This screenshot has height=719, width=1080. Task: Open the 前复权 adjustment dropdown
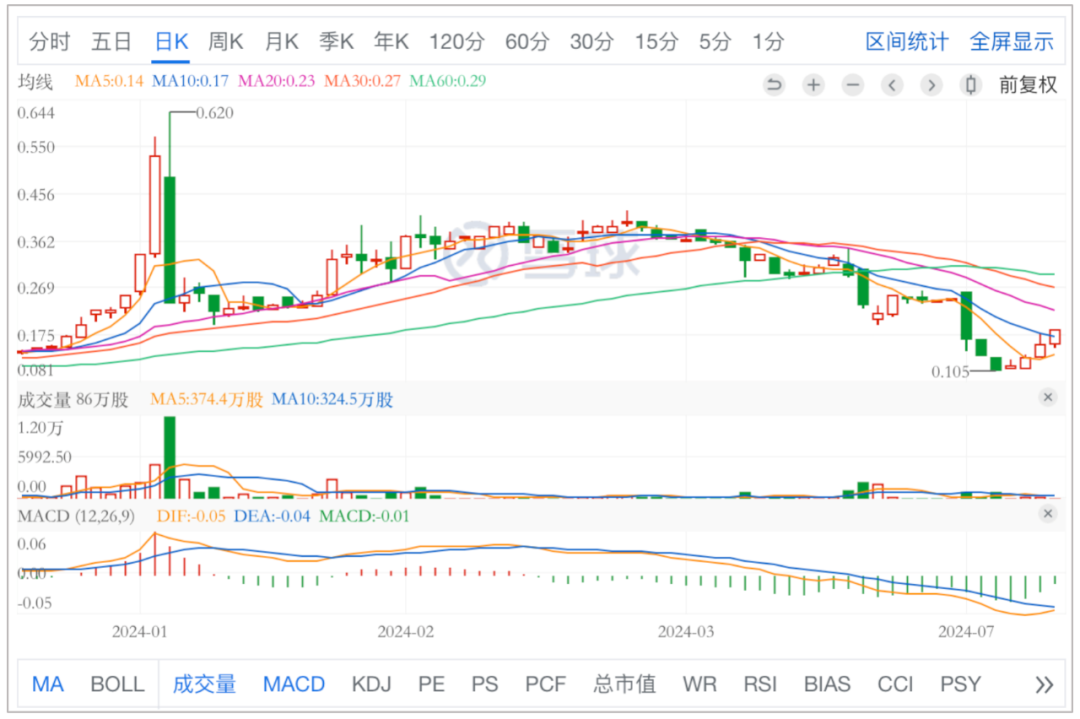coord(1027,85)
